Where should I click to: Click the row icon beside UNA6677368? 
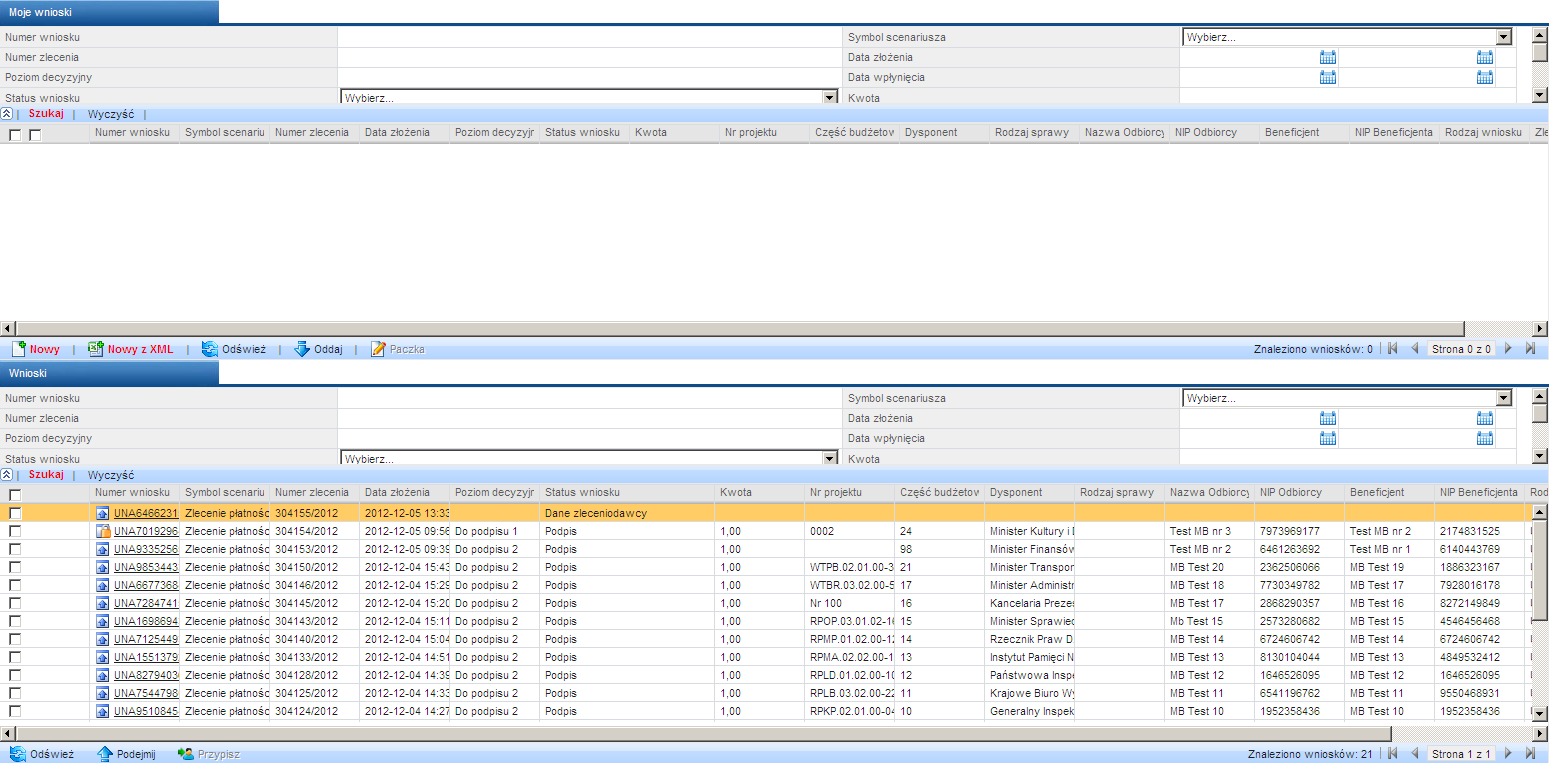tap(102, 585)
